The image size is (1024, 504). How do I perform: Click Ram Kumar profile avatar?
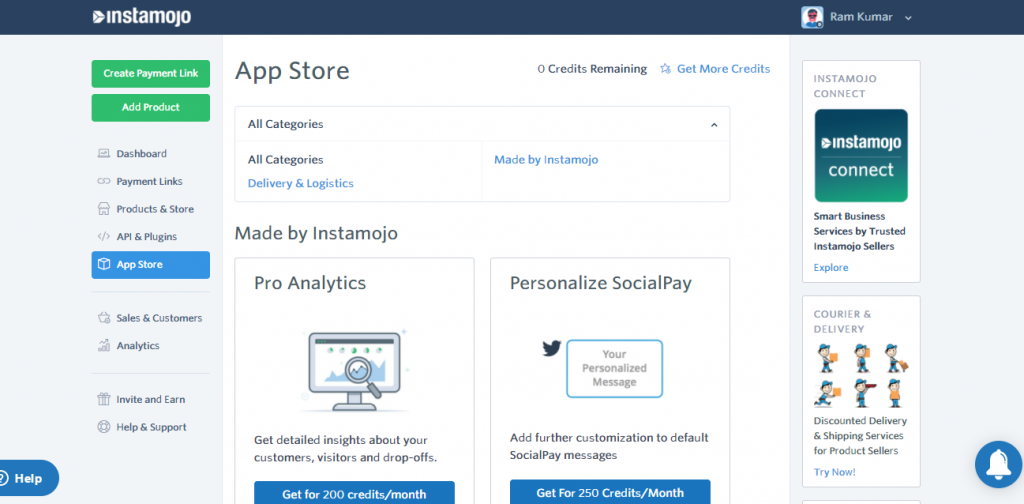point(812,17)
